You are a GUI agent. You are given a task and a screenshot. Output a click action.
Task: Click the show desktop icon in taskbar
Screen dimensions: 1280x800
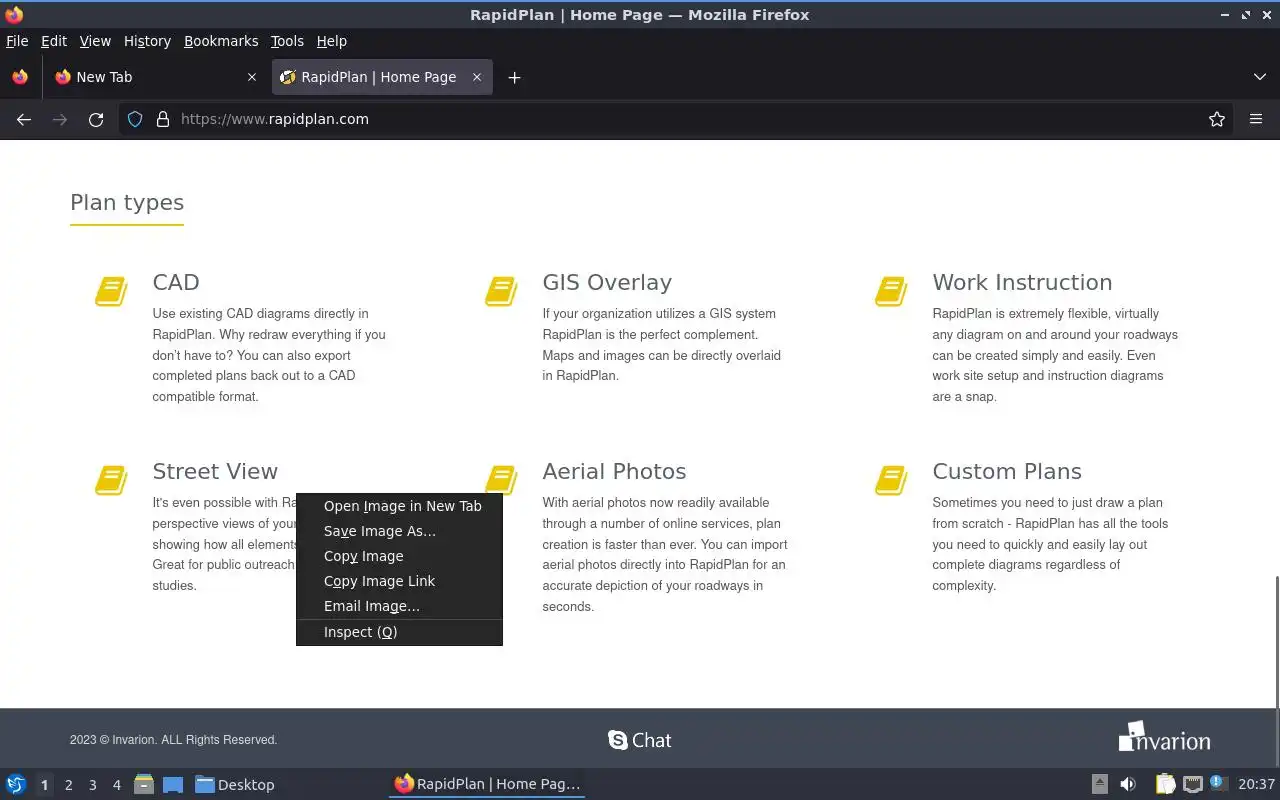tap(173, 784)
